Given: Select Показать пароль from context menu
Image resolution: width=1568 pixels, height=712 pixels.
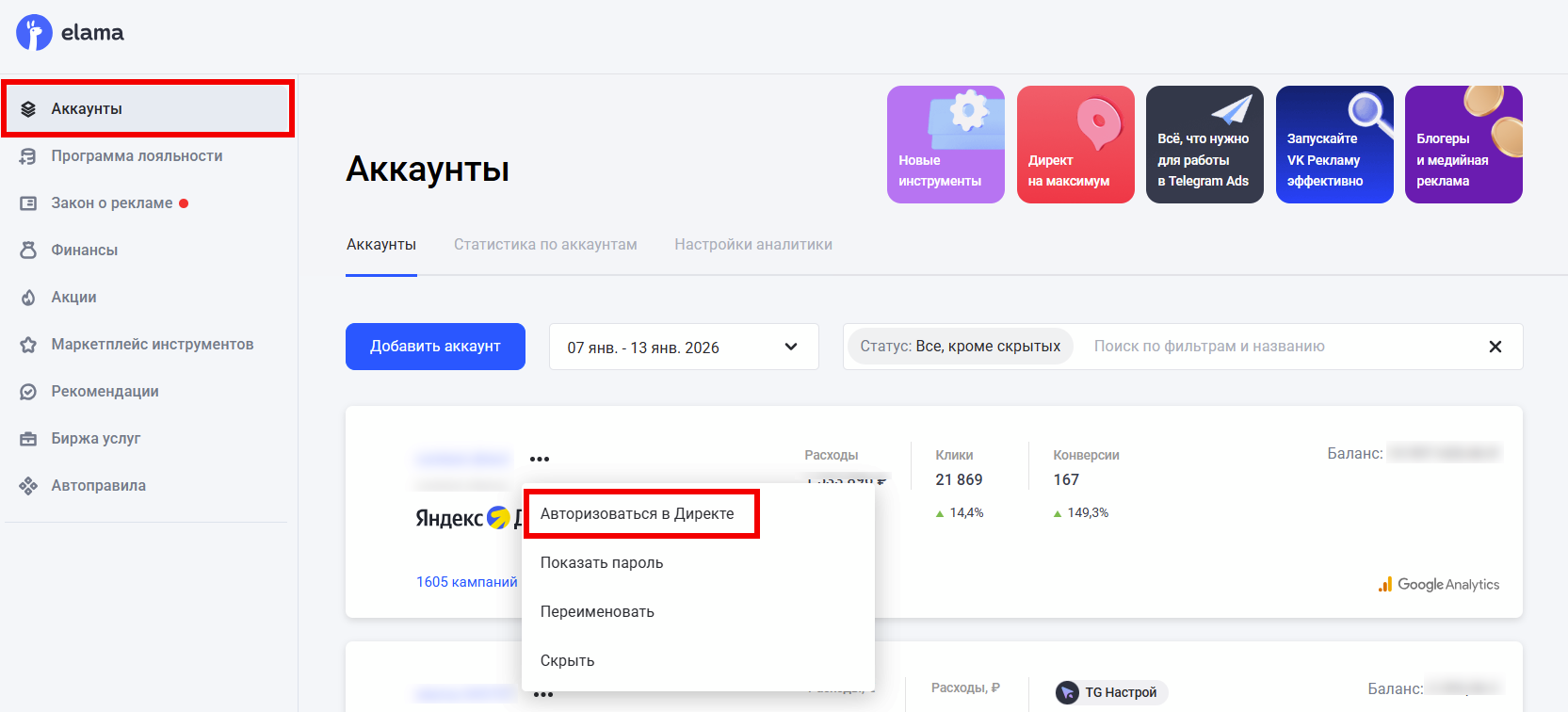Looking at the screenshot, I should point(602,563).
